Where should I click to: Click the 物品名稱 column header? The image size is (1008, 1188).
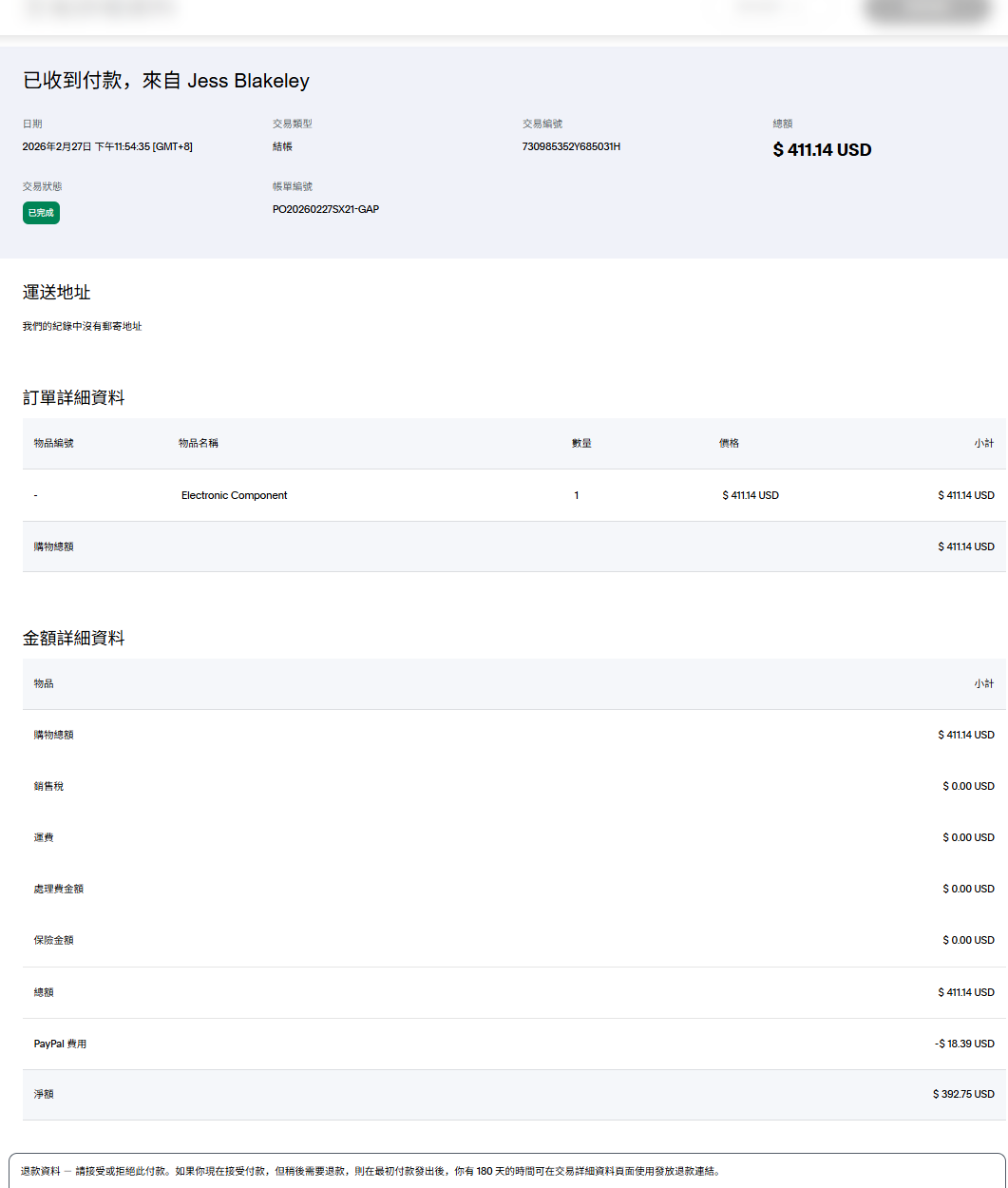tap(199, 443)
